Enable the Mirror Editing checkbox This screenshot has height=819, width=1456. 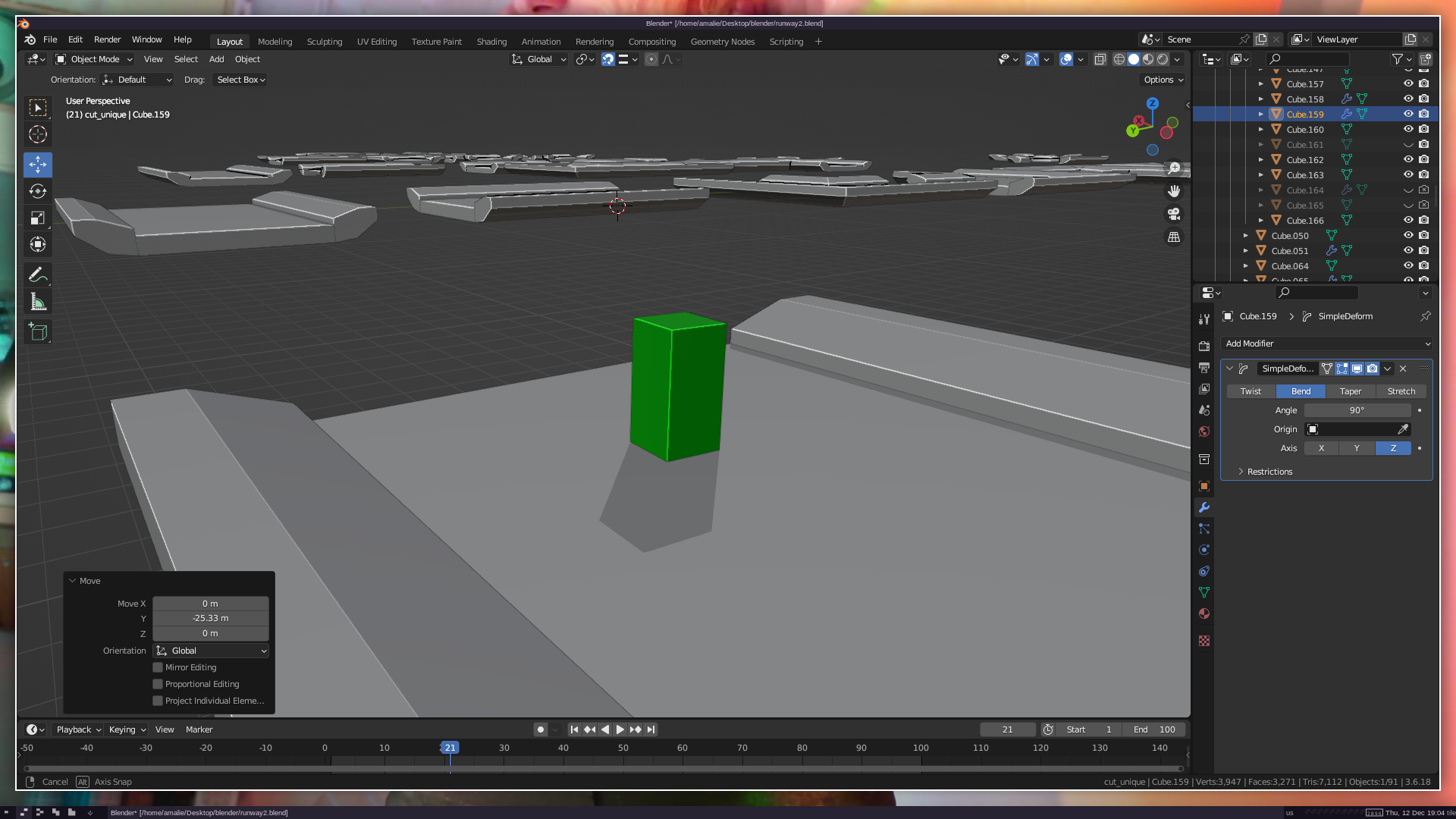tap(158, 667)
